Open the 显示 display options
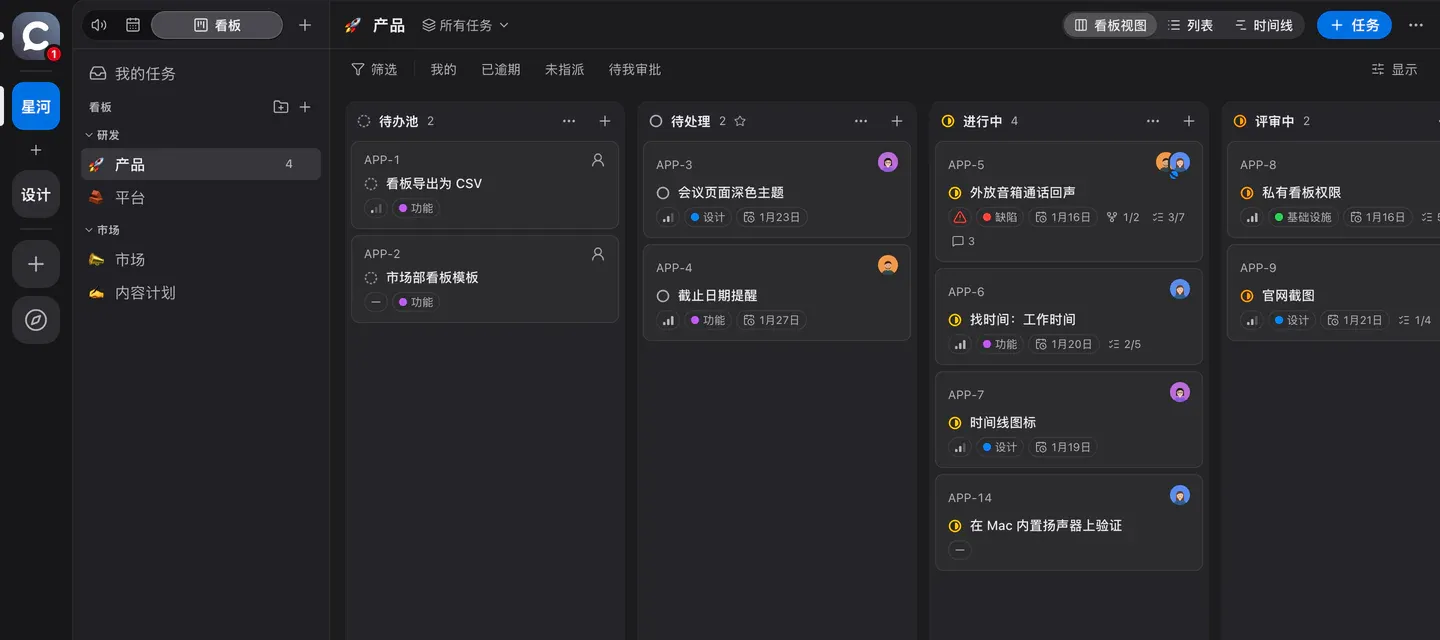The width and height of the screenshot is (1440, 640). 1395,69
